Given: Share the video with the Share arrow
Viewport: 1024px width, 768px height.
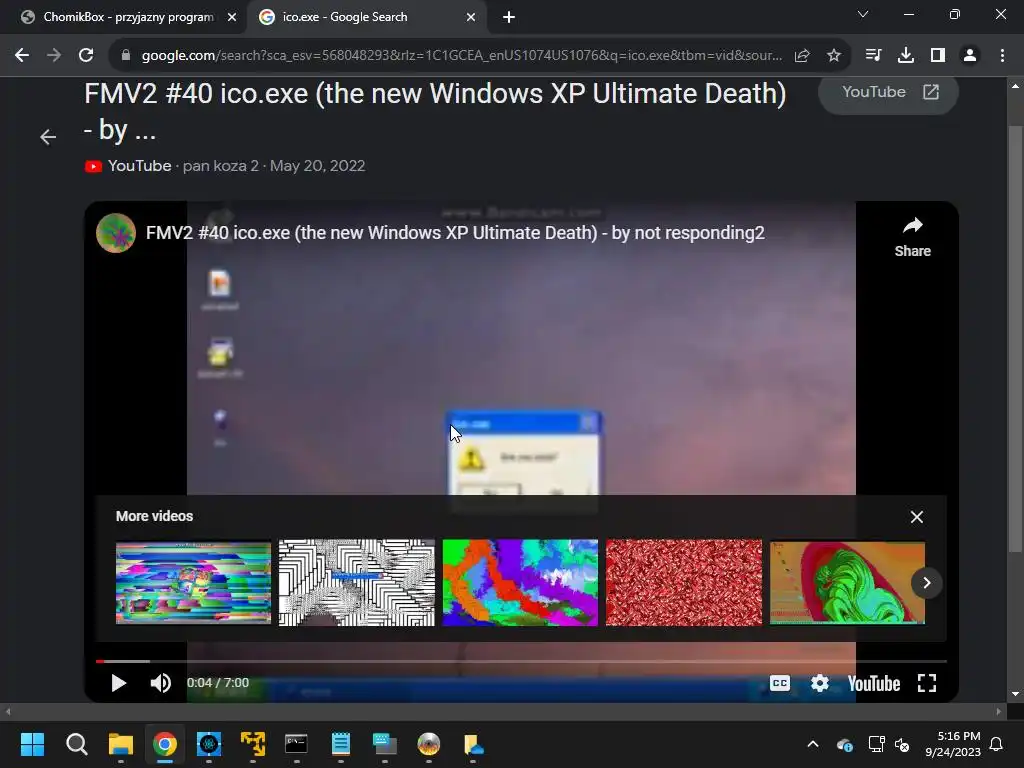Looking at the screenshot, I should pyautogui.click(x=912, y=237).
